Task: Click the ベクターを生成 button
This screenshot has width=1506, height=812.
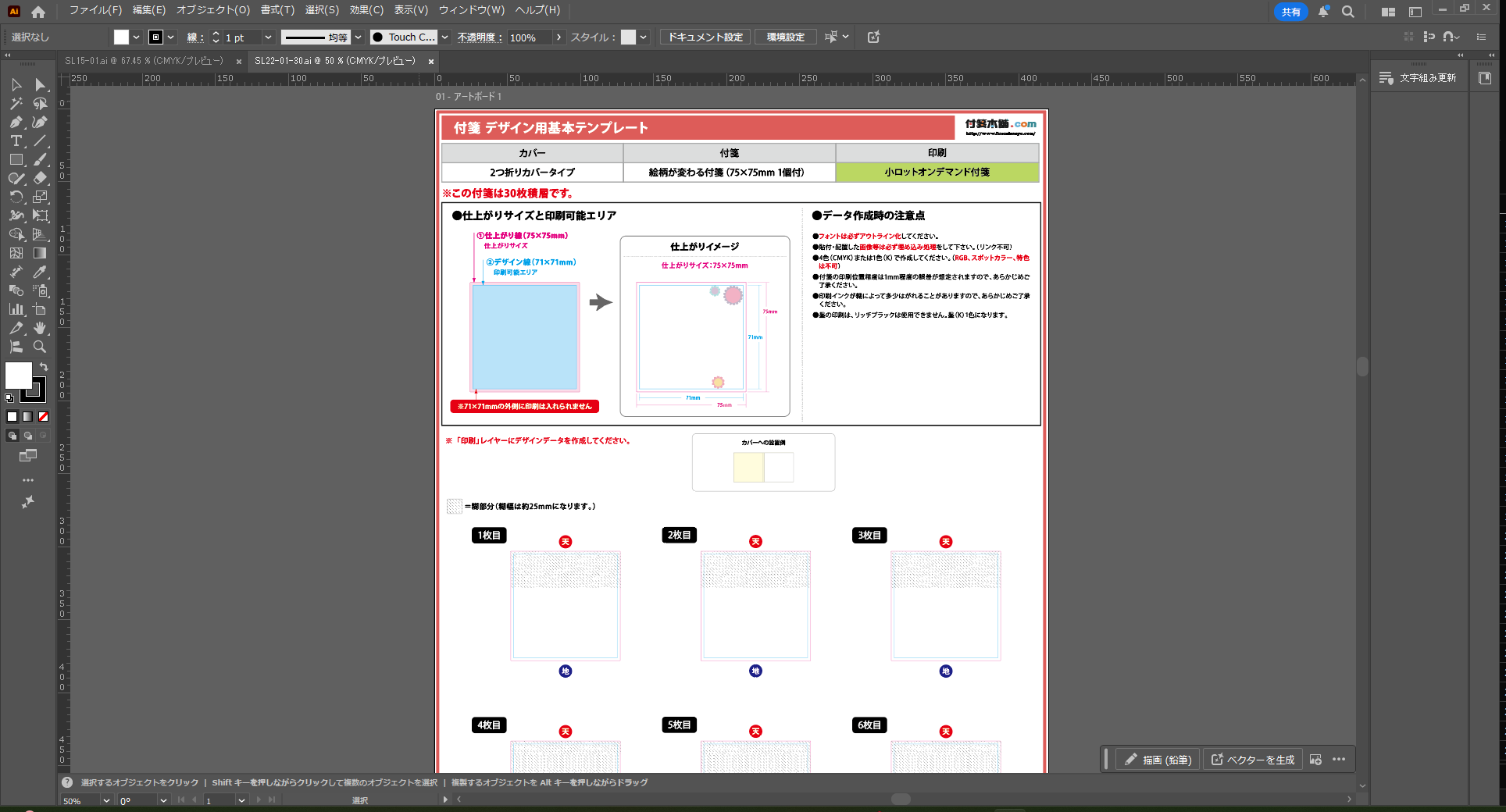Action: pos(1253,760)
